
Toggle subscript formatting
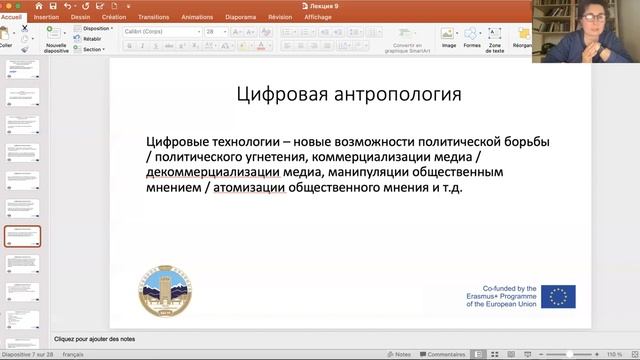[195, 46]
